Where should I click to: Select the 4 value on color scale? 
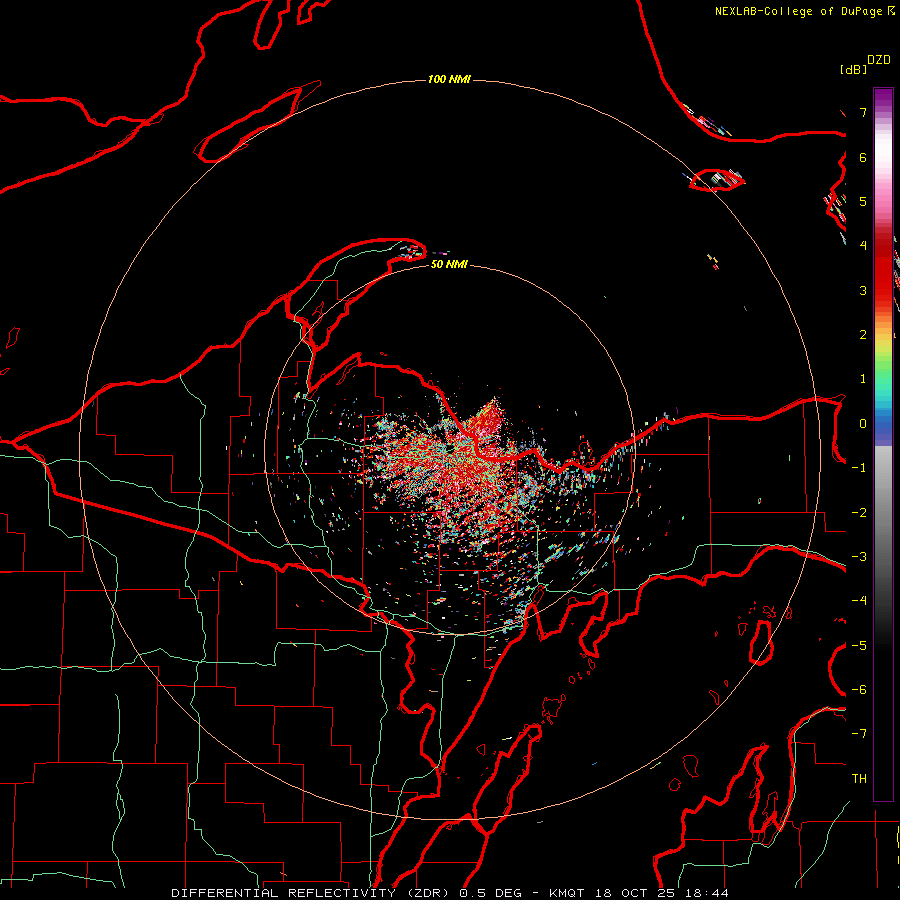(x=863, y=246)
